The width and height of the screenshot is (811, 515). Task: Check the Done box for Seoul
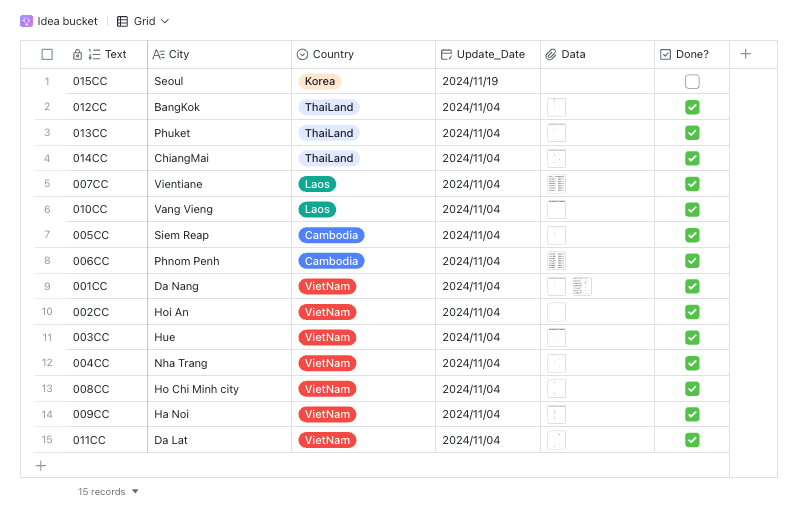[x=692, y=82]
